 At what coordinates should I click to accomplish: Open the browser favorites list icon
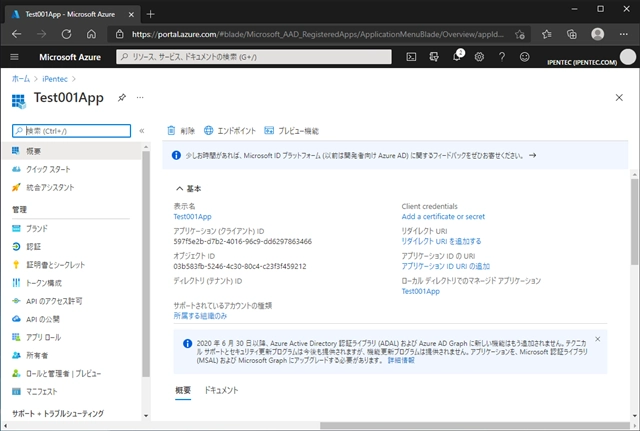pos(547,34)
